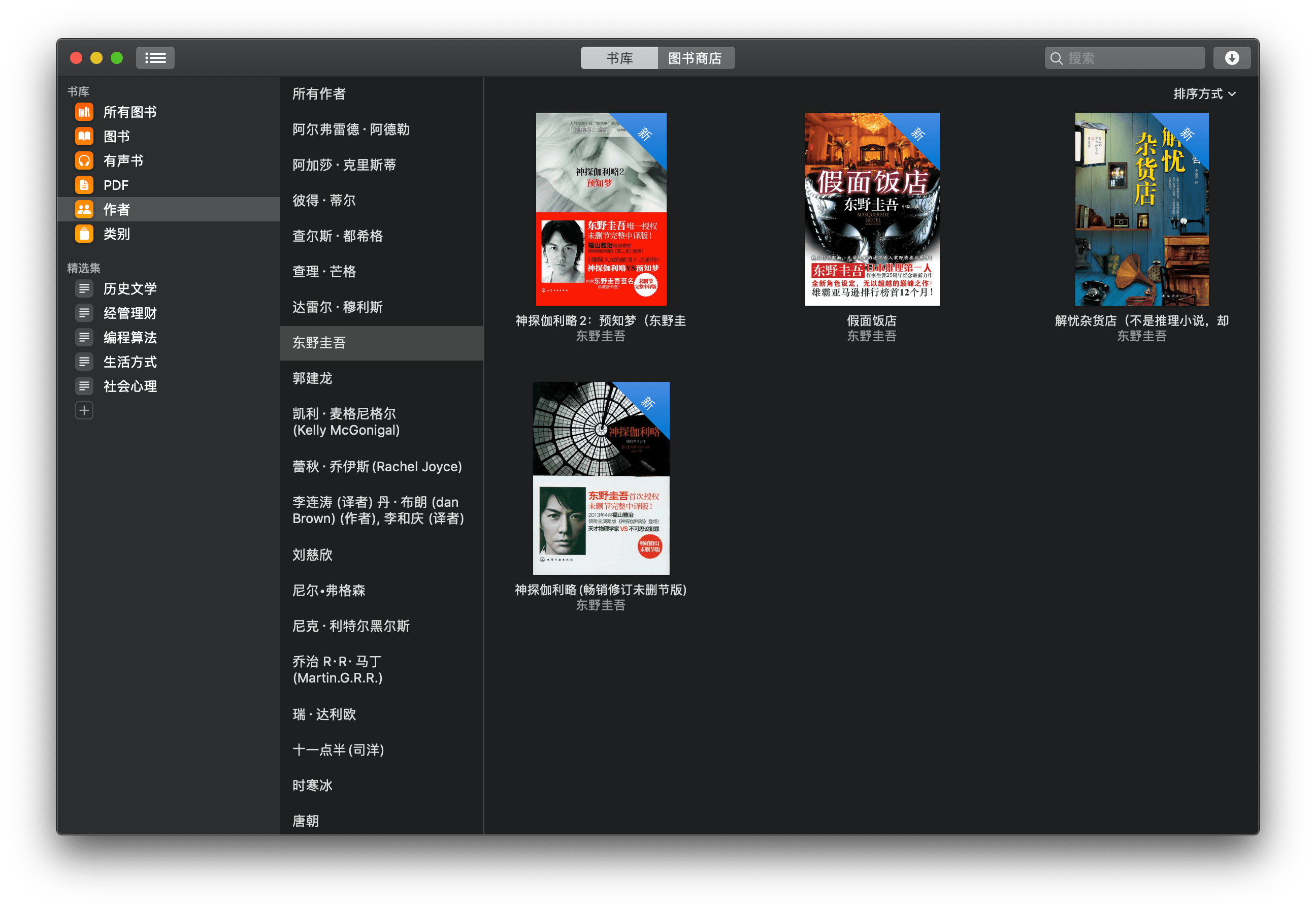Select author 十一点半 (司洋)
The height and width of the screenshot is (910, 1316).
pyautogui.click(x=382, y=751)
